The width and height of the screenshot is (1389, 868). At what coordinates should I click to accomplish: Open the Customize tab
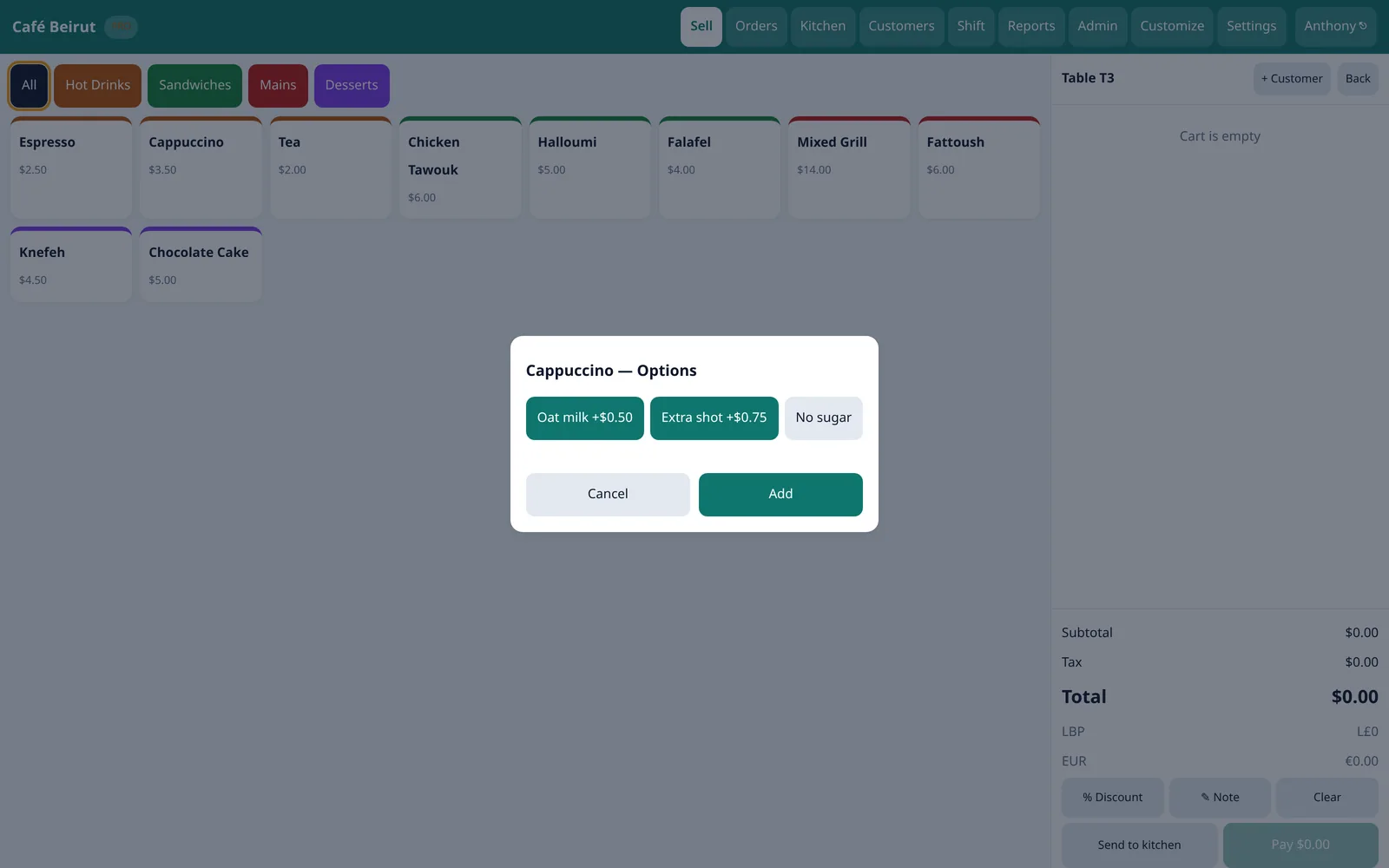(1172, 27)
